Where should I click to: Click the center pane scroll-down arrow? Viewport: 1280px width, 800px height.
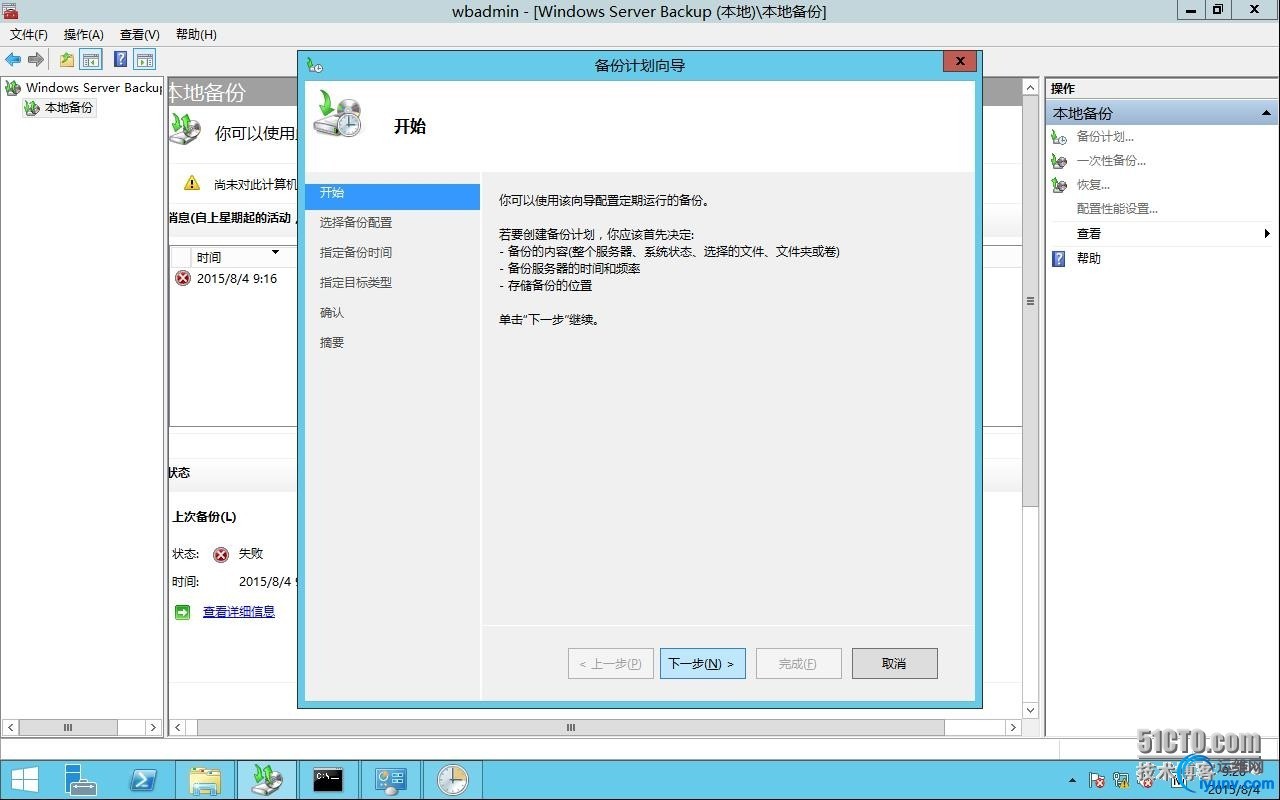click(x=1031, y=710)
